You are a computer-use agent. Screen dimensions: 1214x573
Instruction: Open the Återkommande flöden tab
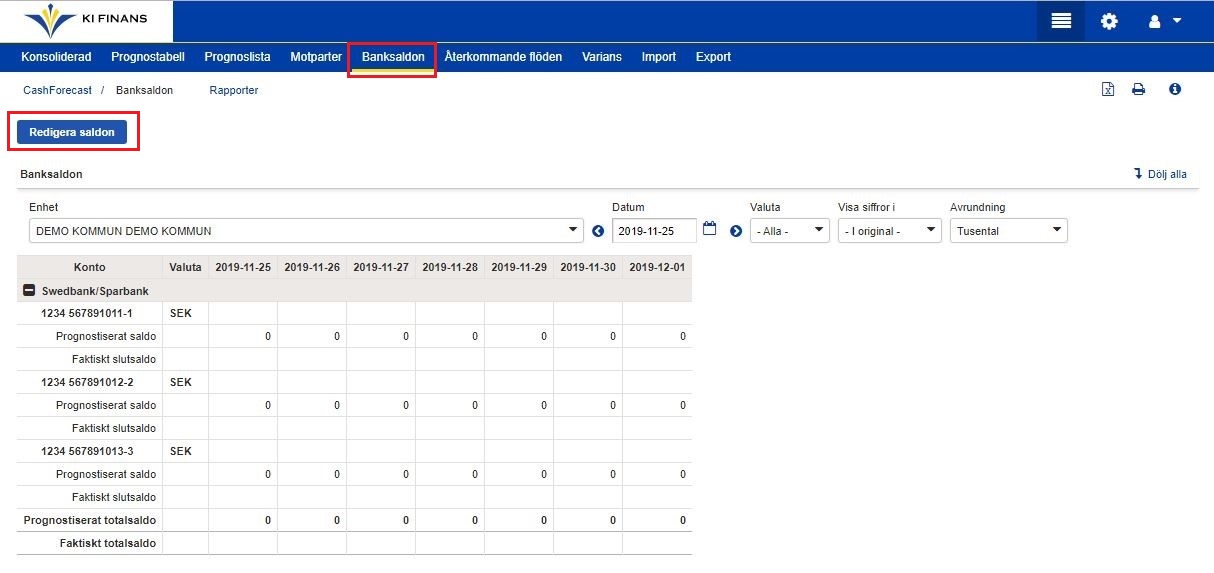coord(503,57)
